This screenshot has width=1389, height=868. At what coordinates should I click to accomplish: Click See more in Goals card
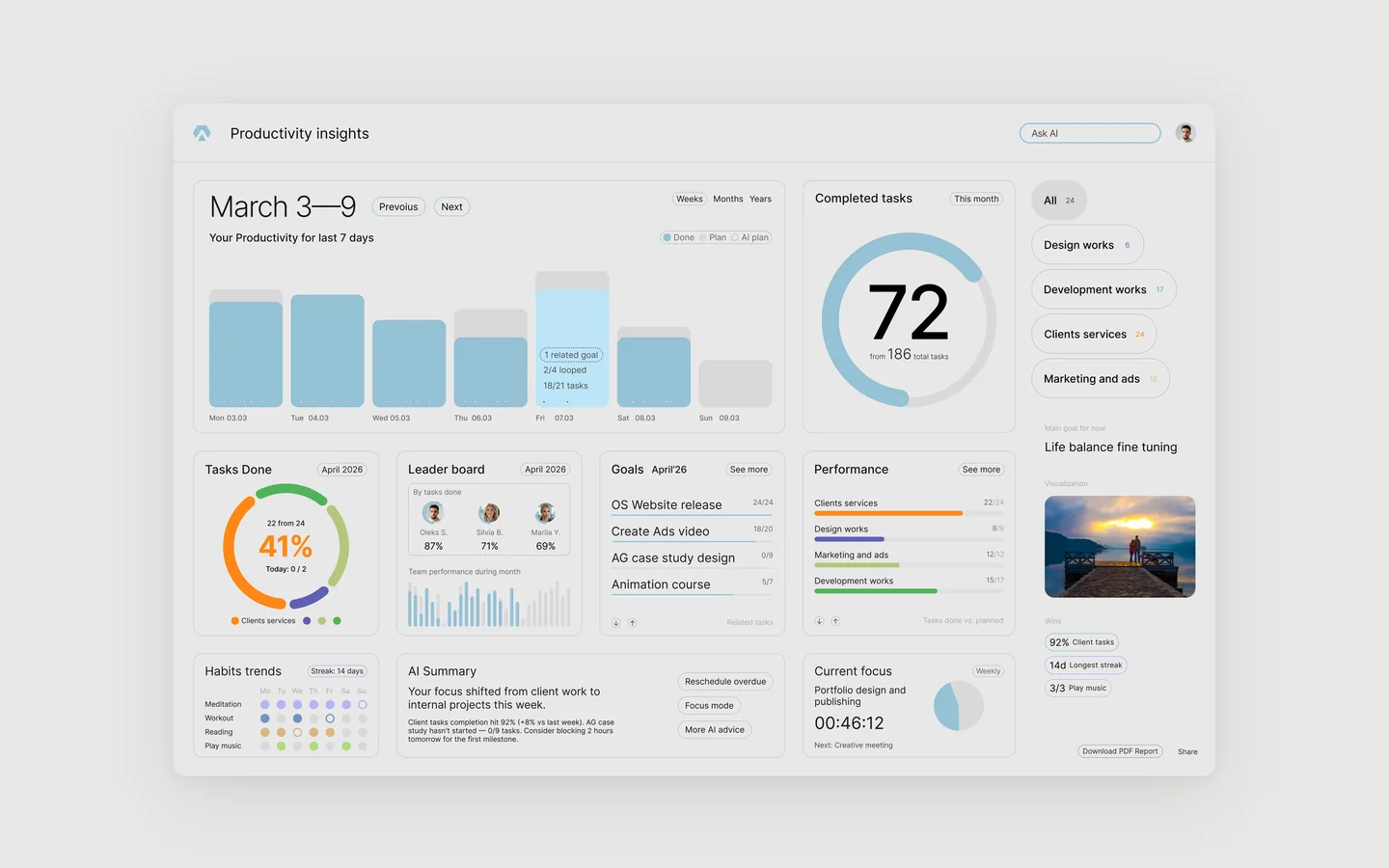click(x=749, y=470)
